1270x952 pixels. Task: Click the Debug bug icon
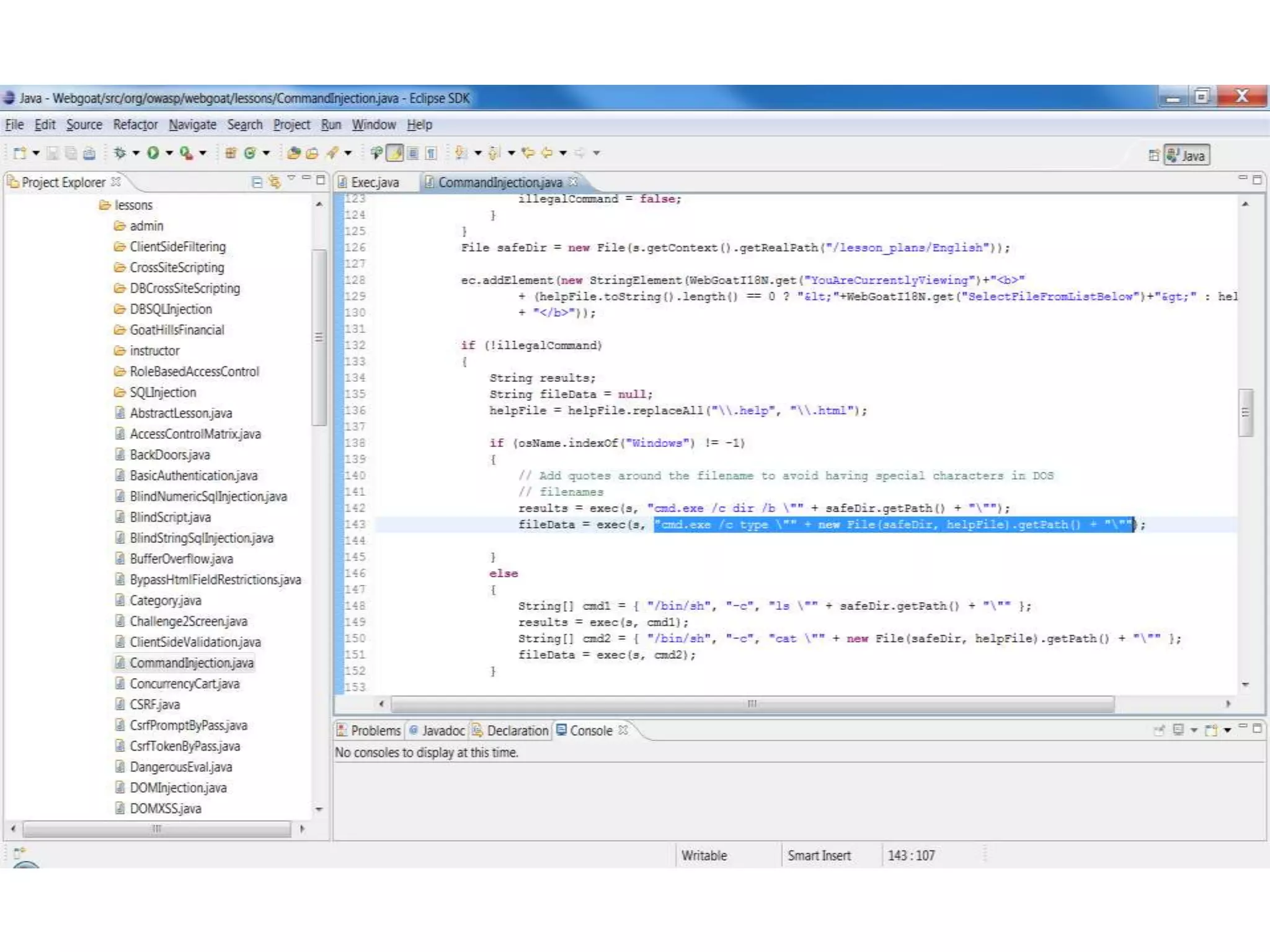[x=120, y=152]
